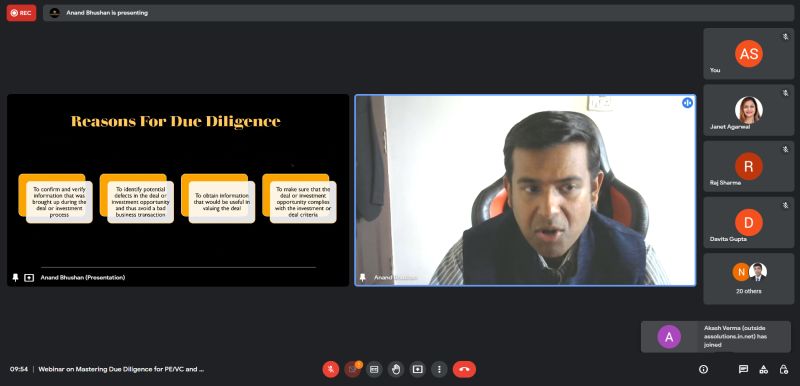The height and width of the screenshot is (386, 800).
Task: Click Akash Verma has joined notification
Action: (716, 337)
